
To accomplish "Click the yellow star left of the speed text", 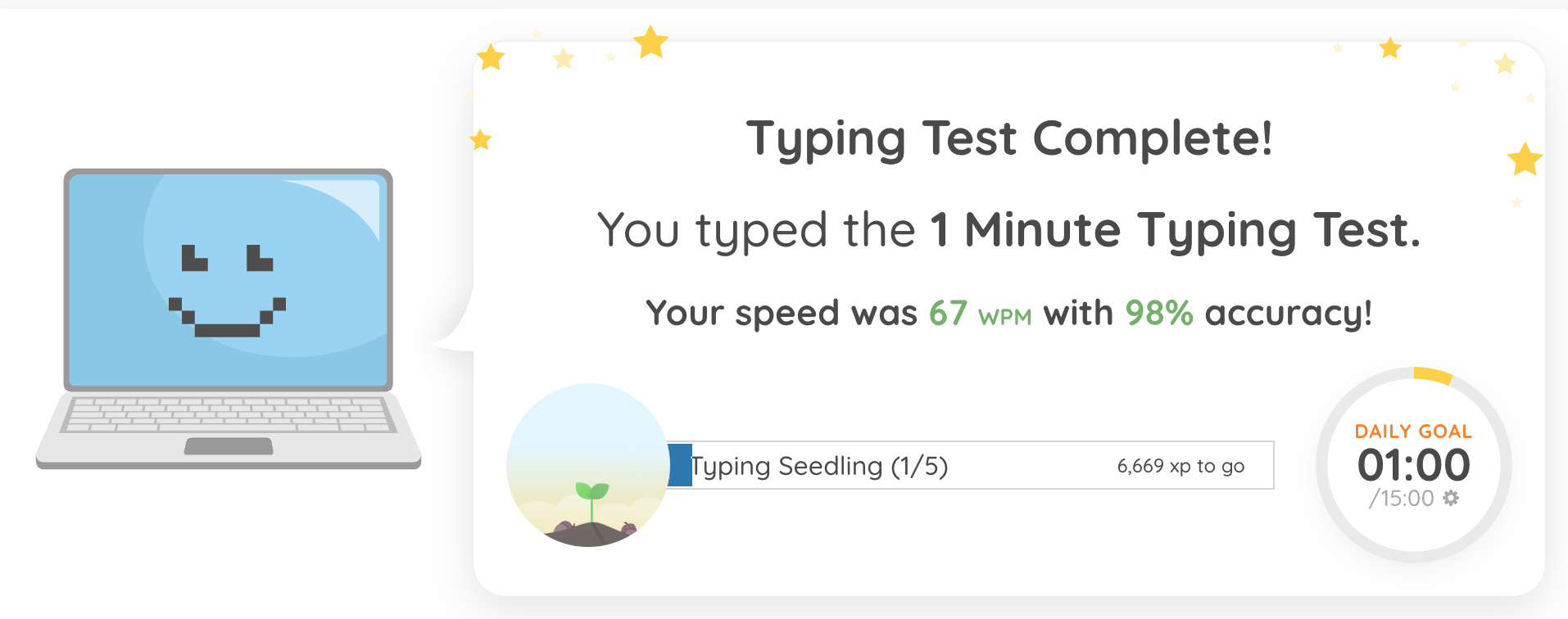I will (481, 140).
